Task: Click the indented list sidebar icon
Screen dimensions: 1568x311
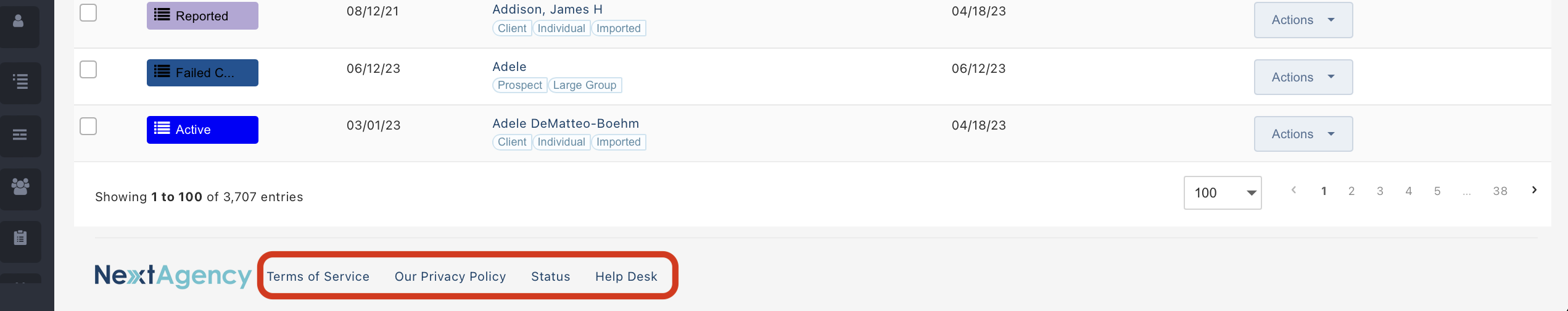Action: [x=20, y=81]
